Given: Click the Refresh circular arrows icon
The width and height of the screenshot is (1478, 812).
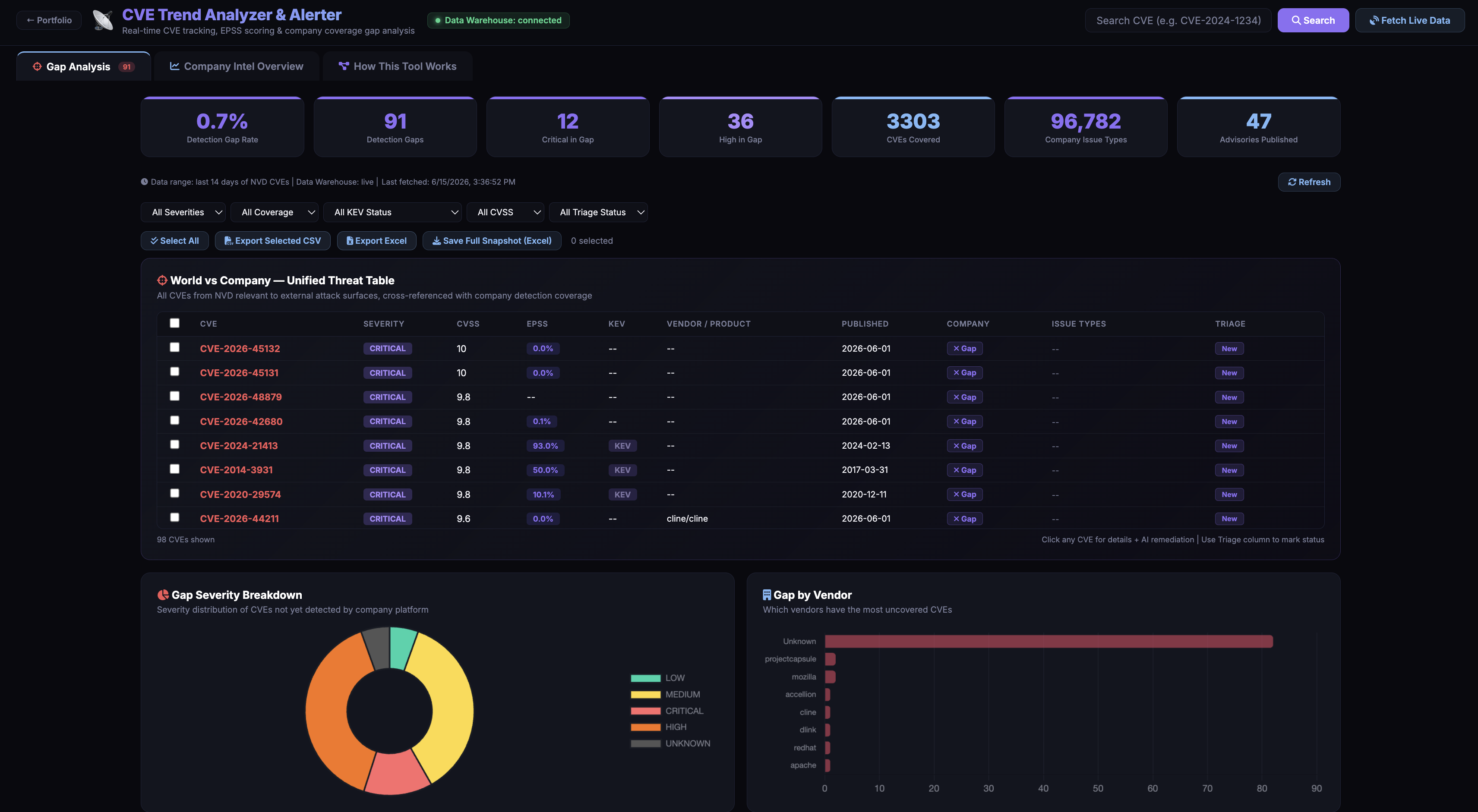Looking at the screenshot, I should [x=1292, y=182].
